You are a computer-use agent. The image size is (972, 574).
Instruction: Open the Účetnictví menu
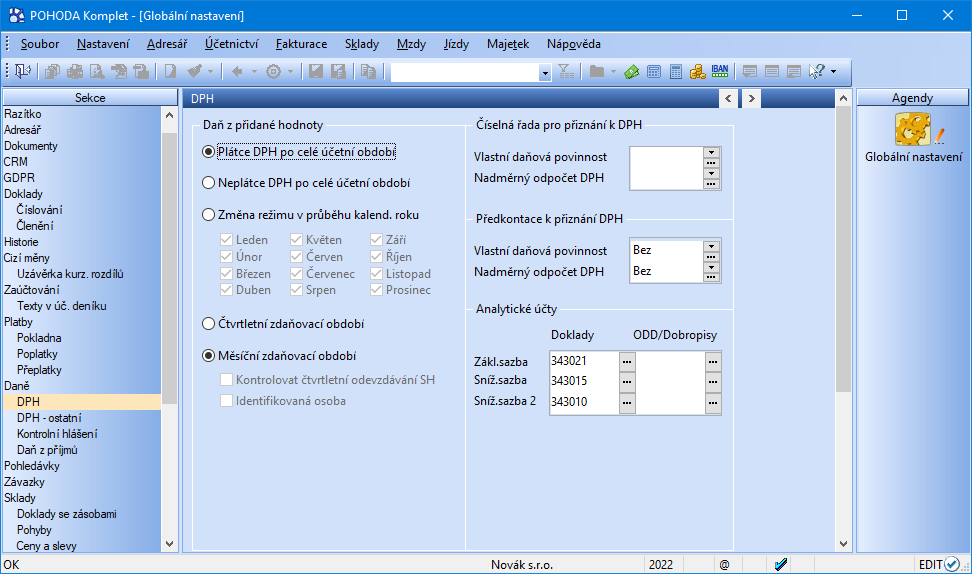click(x=231, y=44)
